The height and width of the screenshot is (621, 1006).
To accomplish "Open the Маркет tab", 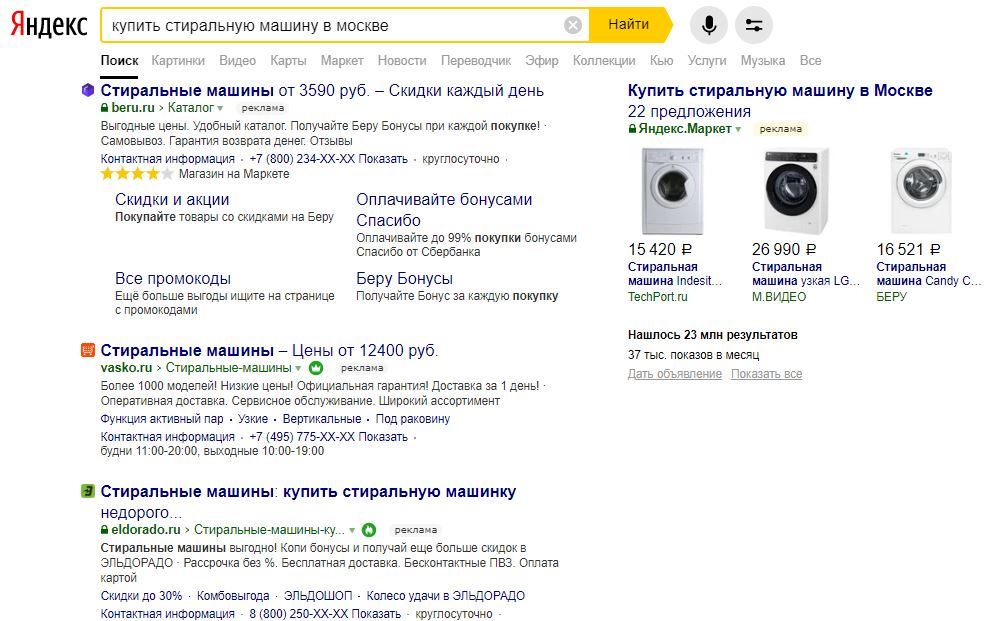I will click(x=342, y=60).
